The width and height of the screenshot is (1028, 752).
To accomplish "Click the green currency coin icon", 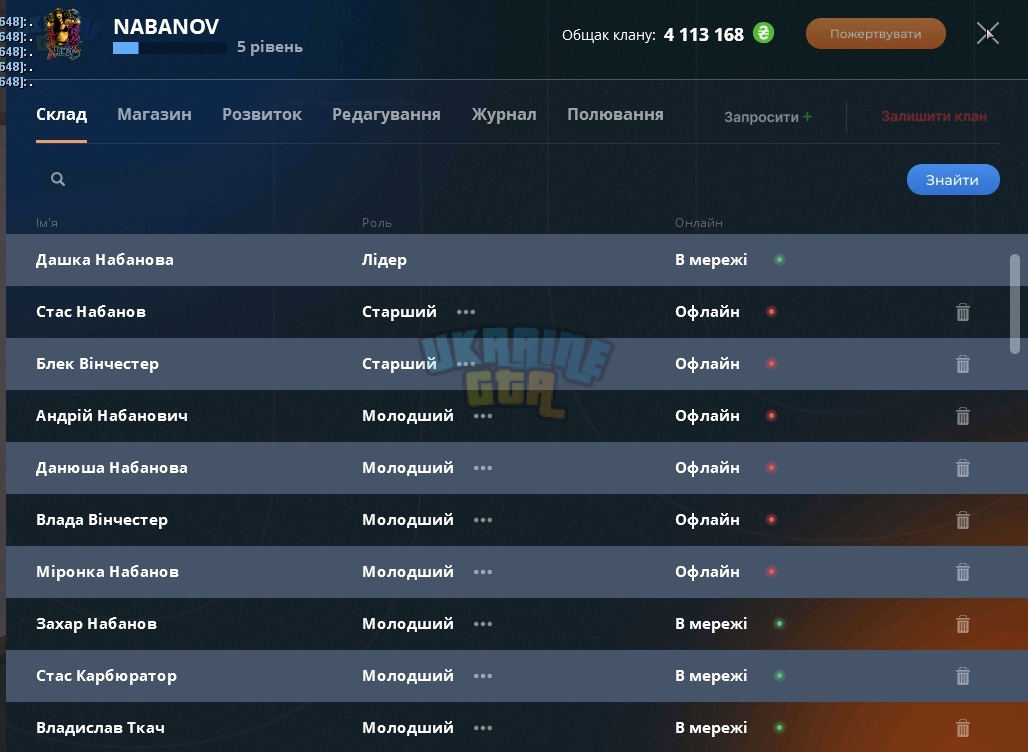I will click(x=763, y=33).
